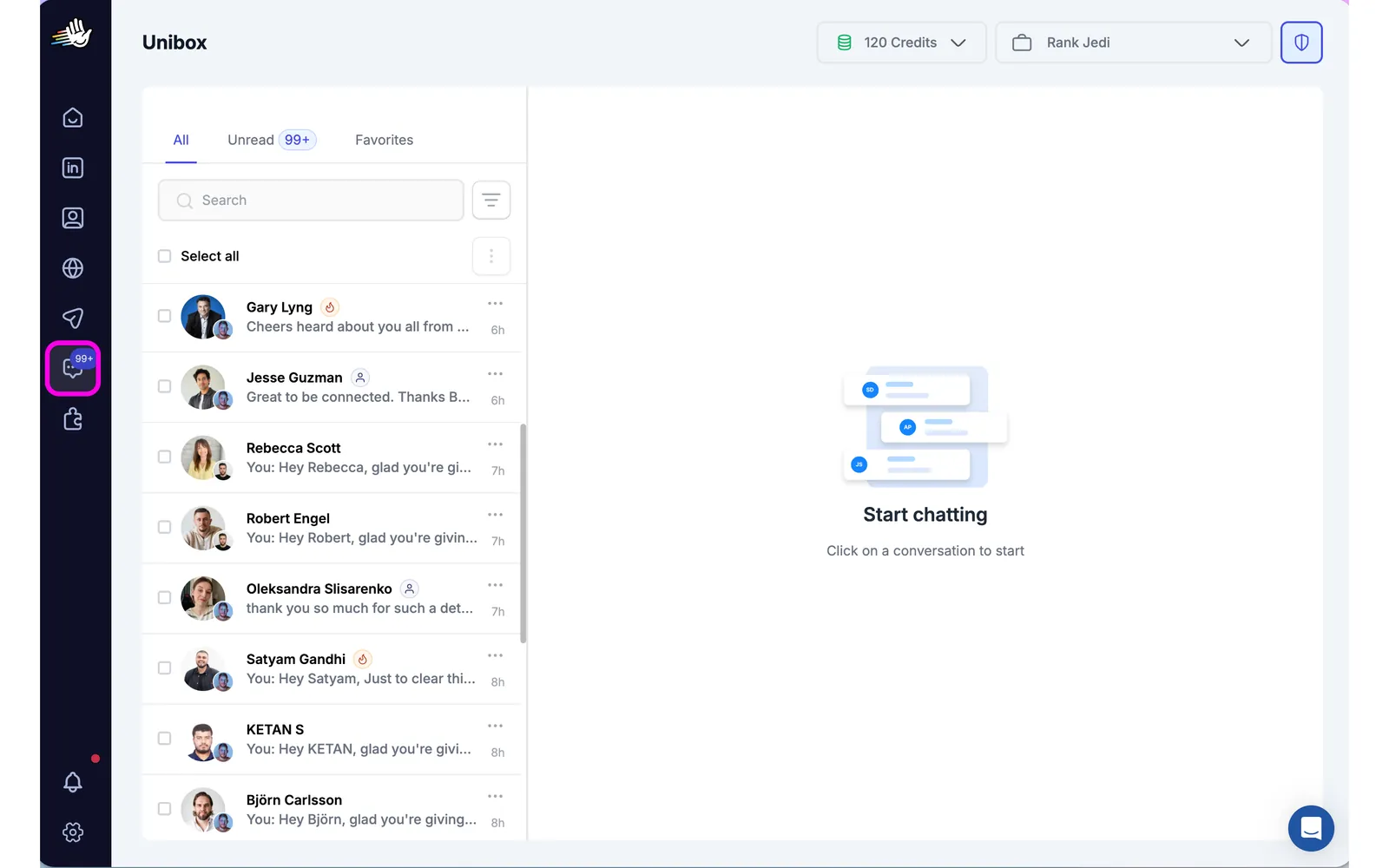Open the puzzle integrations icon in the sidebar
This screenshot has height=868, width=1389.
(x=73, y=419)
